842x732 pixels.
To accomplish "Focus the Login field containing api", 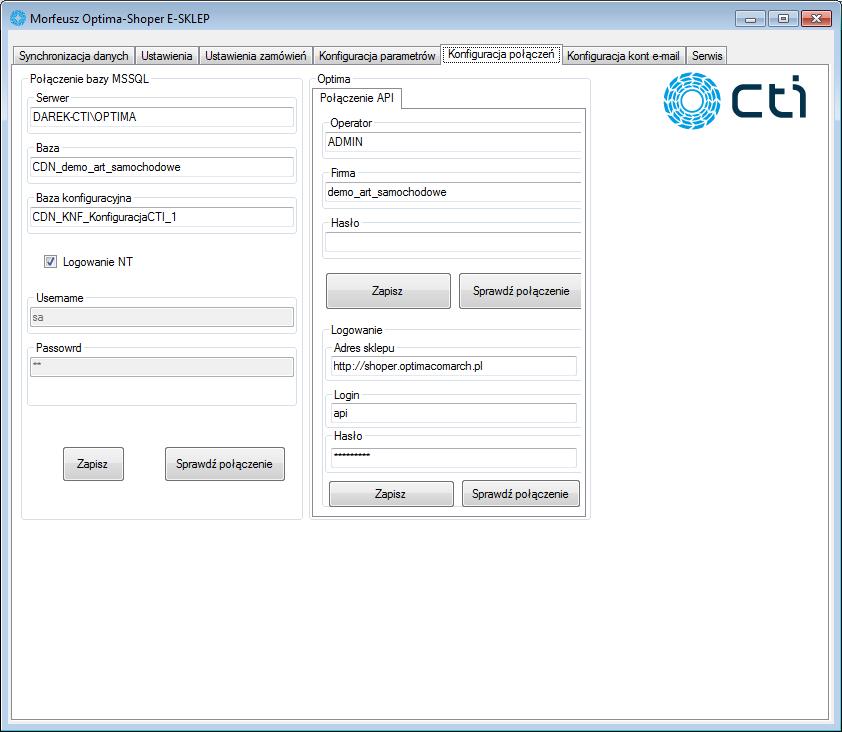I will pyautogui.click(x=454, y=413).
